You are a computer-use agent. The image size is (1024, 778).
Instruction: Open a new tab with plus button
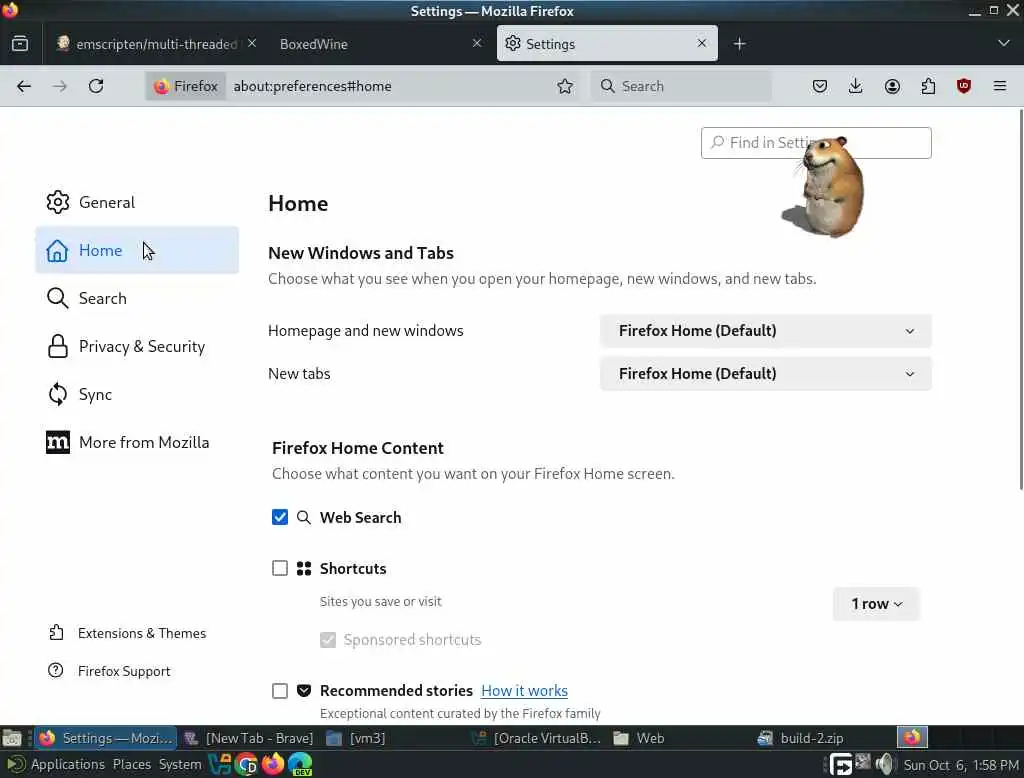[x=739, y=44]
